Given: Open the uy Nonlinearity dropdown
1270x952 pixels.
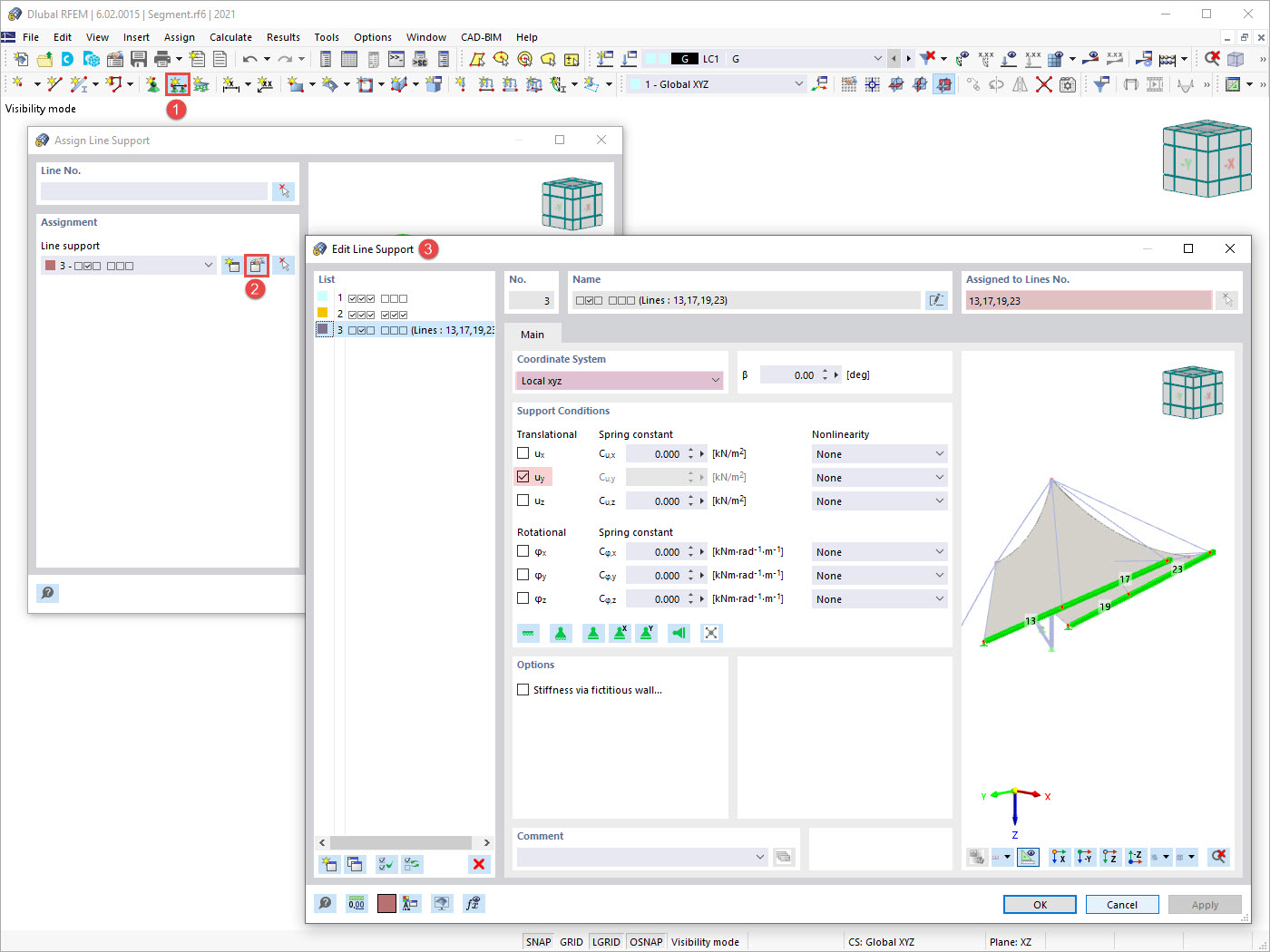Looking at the screenshot, I should pyautogui.click(x=879, y=478).
